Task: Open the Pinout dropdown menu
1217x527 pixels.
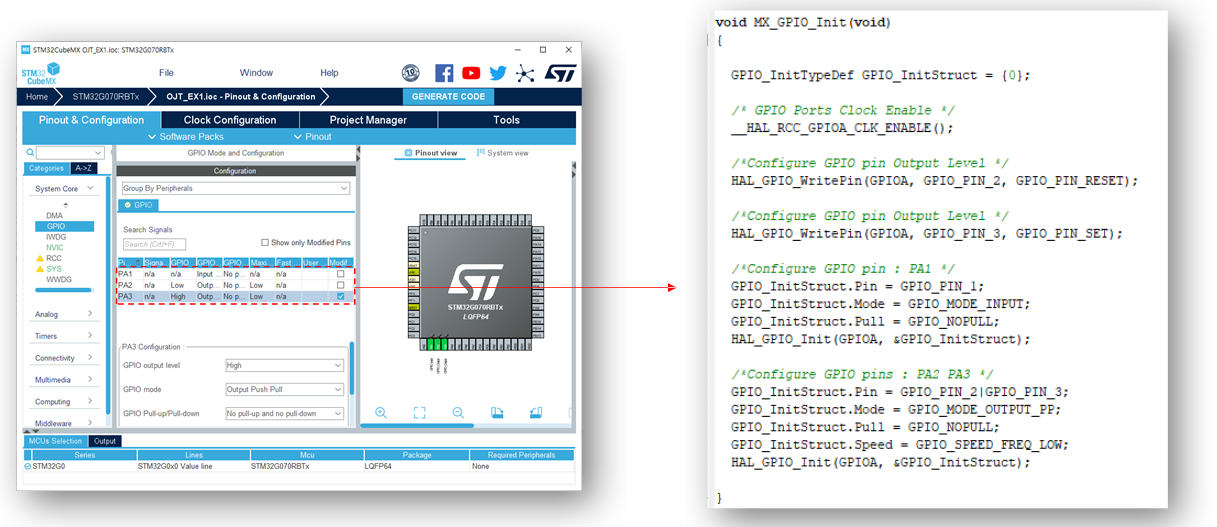Action: 313,137
